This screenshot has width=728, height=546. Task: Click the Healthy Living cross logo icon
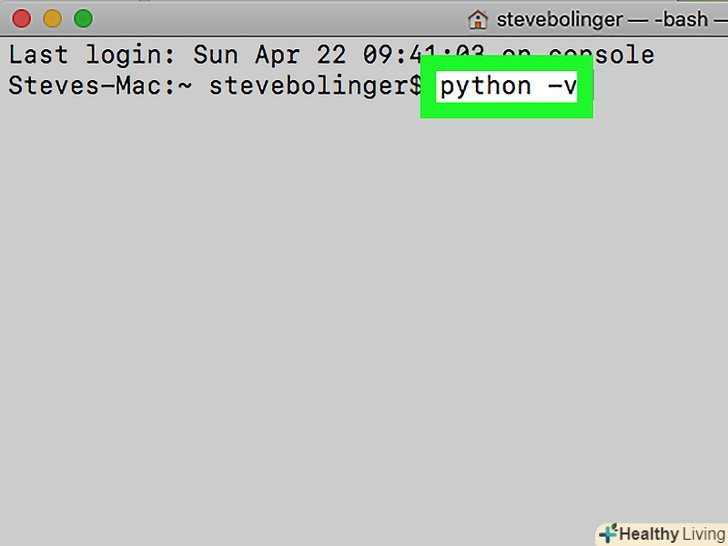[607, 533]
